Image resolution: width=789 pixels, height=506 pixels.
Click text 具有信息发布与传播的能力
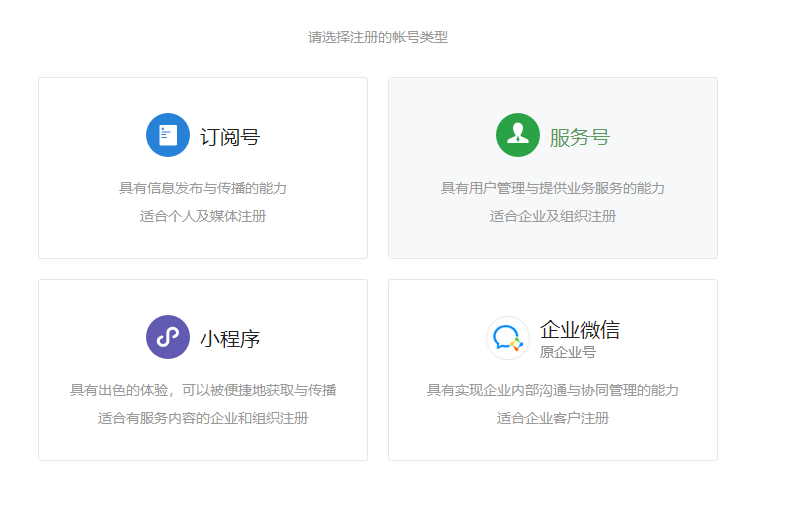tap(203, 188)
